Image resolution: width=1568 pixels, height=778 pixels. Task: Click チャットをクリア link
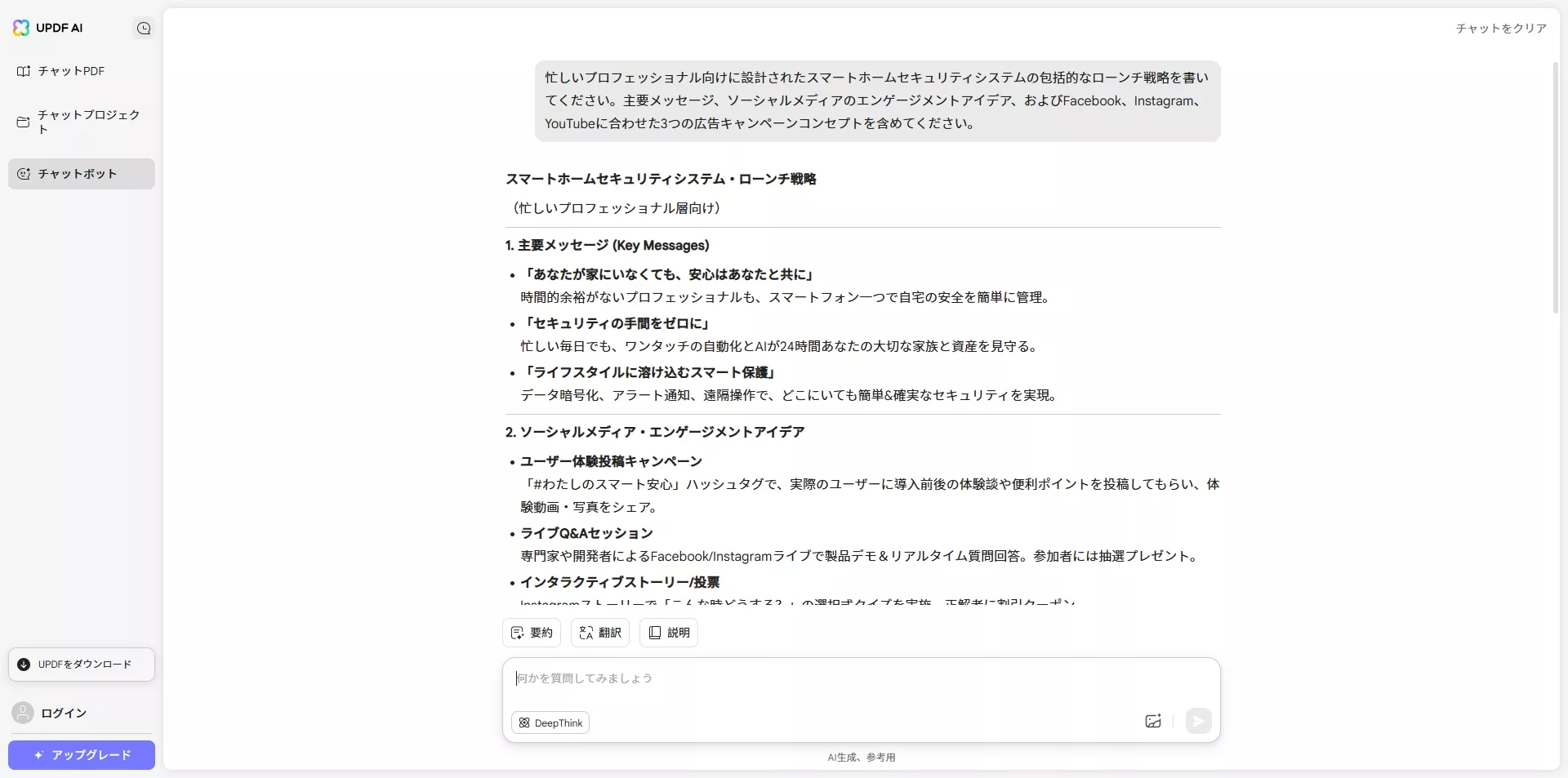click(x=1501, y=29)
